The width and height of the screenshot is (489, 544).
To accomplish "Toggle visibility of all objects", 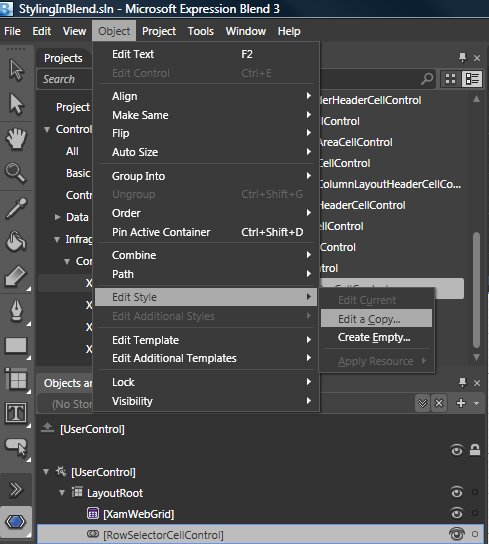I will tap(457, 450).
